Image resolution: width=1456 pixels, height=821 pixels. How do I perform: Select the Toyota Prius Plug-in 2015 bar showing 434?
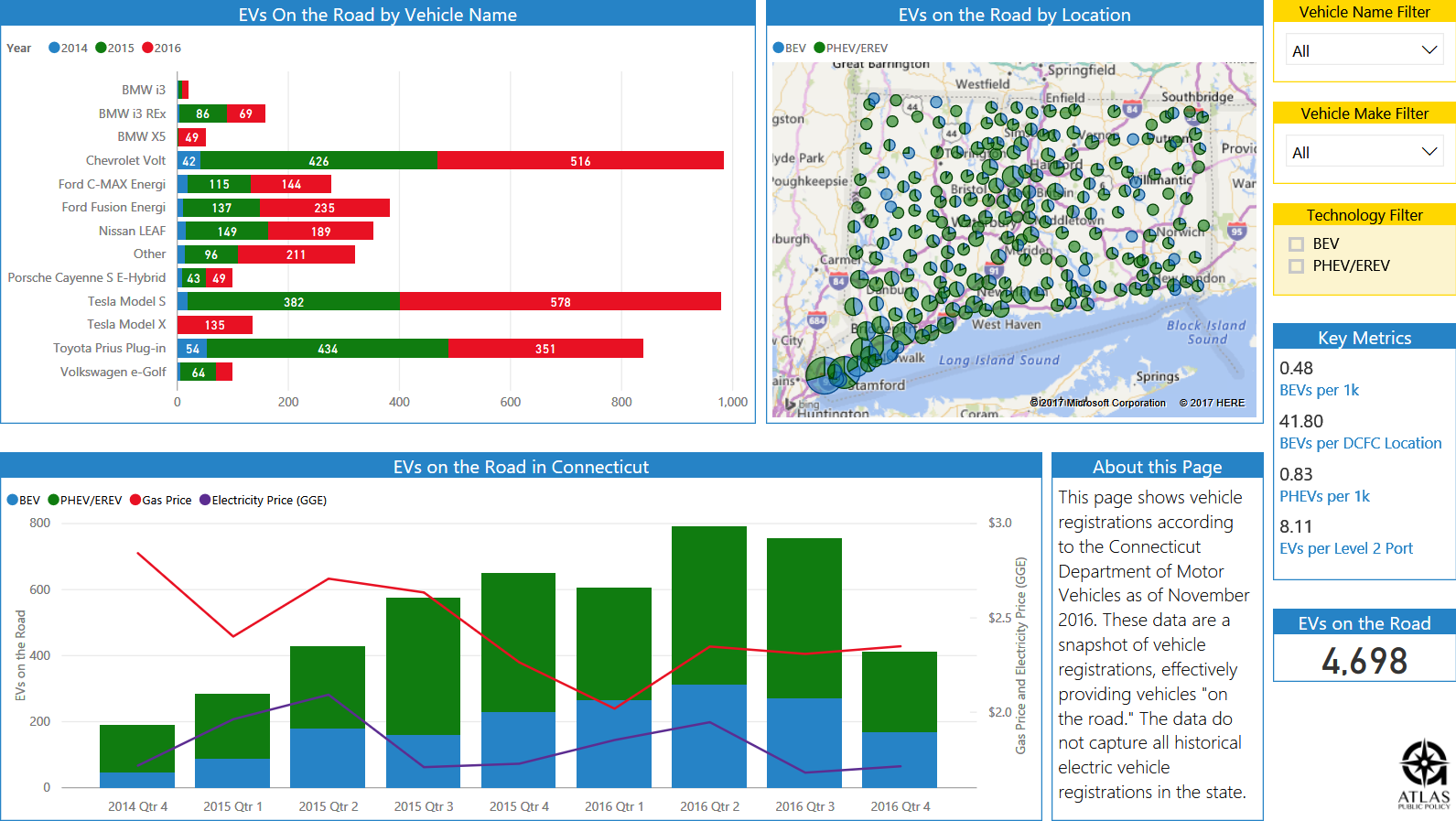pyautogui.click(x=328, y=348)
